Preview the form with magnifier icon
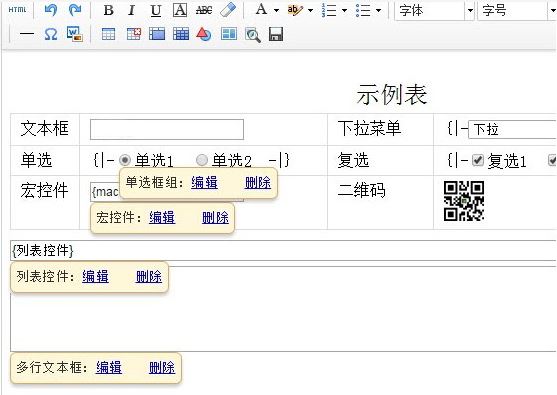The image size is (557, 395). click(x=253, y=35)
